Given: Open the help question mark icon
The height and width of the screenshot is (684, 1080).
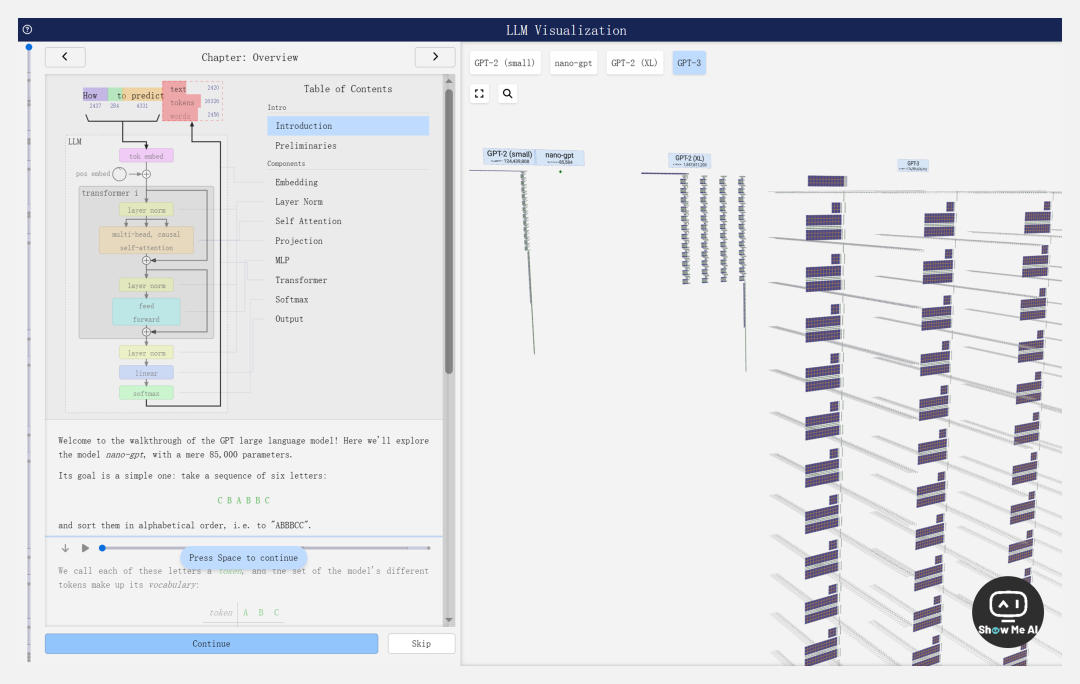Looking at the screenshot, I should (28, 30).
